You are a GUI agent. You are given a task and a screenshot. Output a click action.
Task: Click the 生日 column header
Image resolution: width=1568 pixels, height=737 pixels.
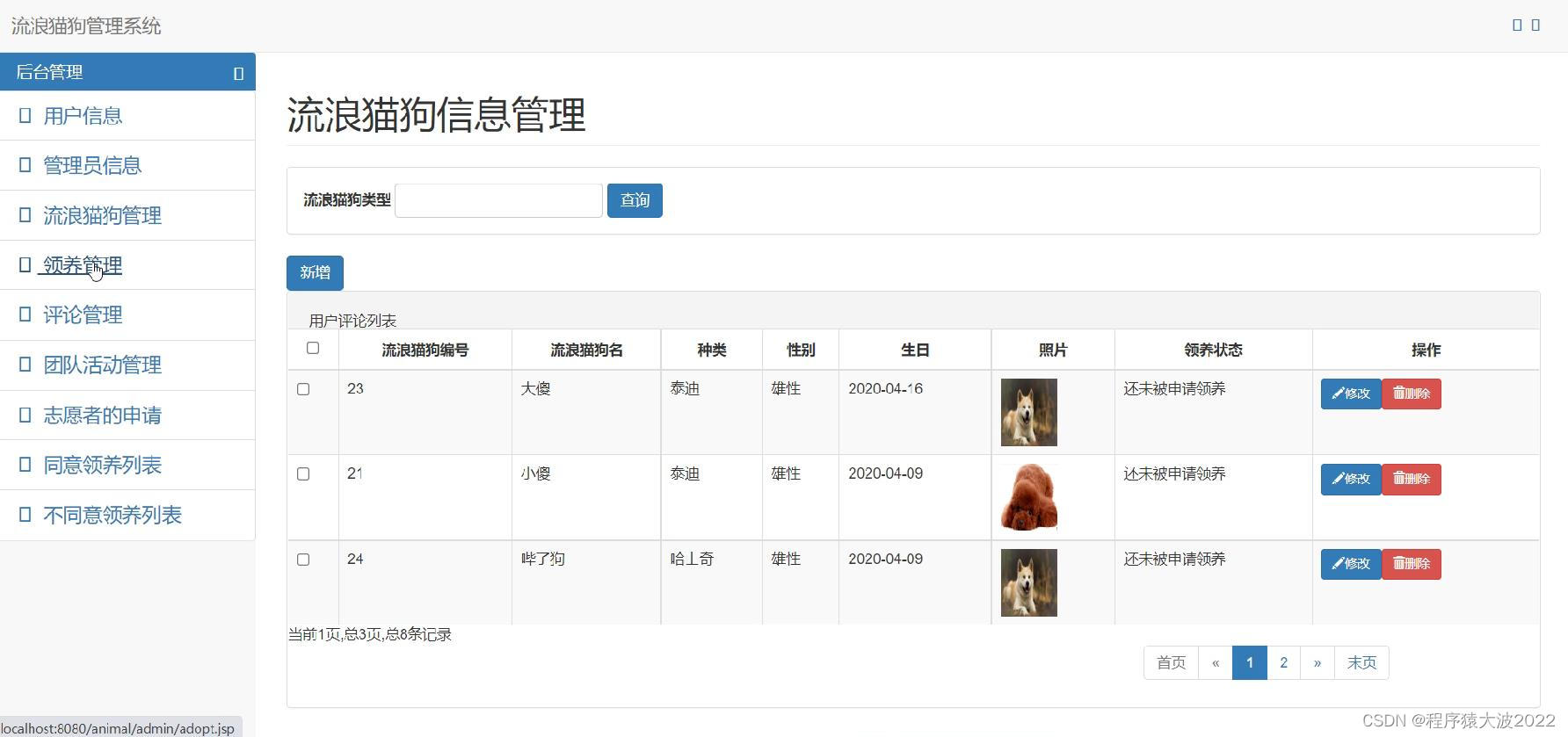915,350
